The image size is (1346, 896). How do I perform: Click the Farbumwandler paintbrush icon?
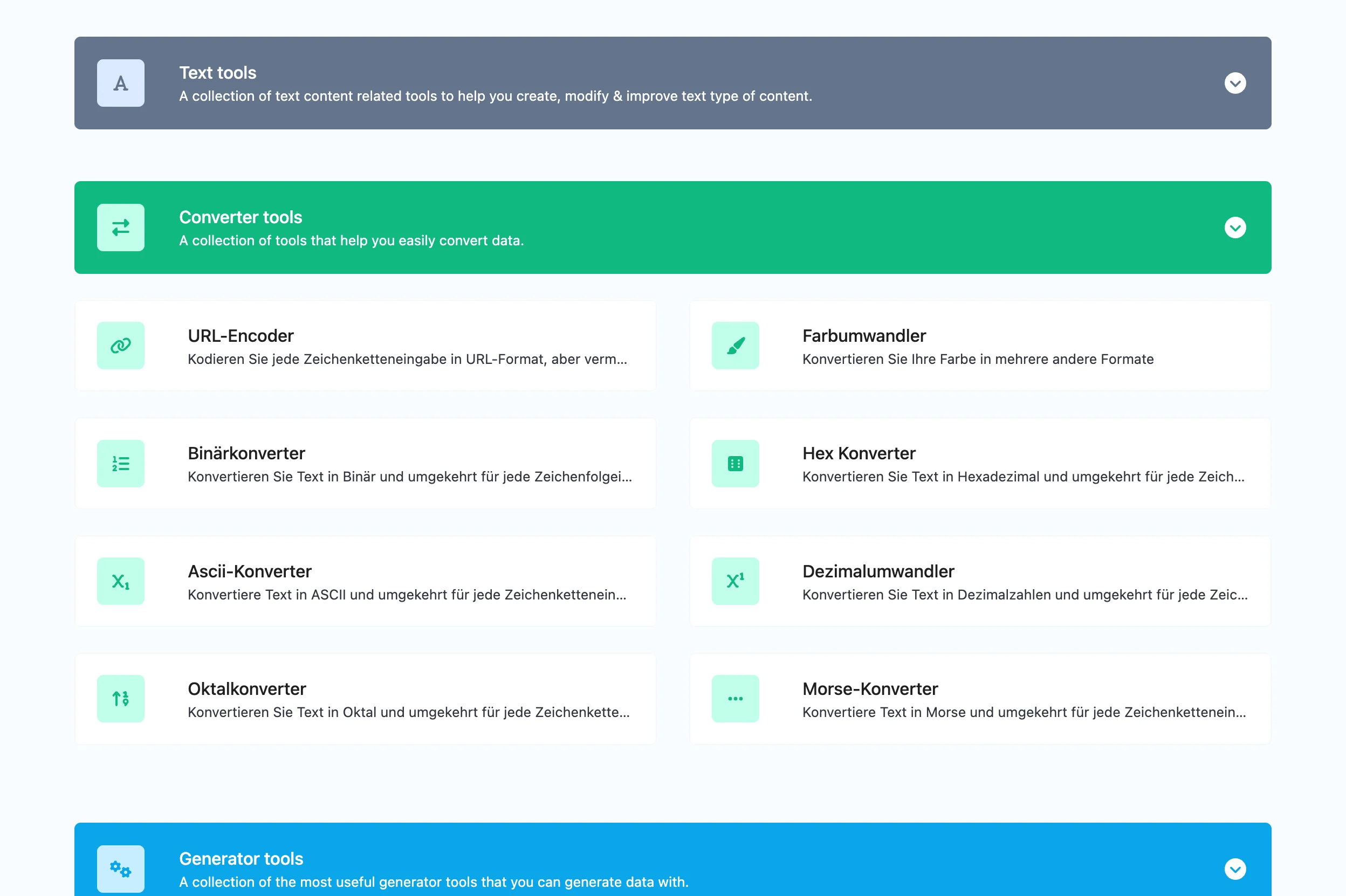pos(735,345)
